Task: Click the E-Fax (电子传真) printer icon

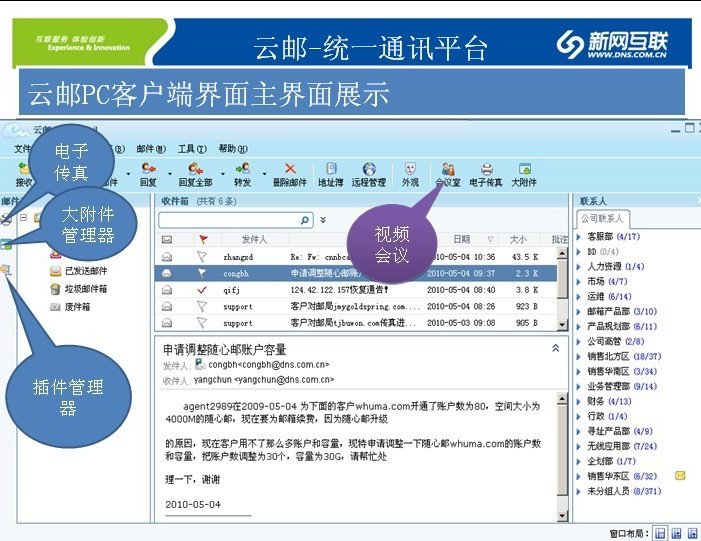Action: (486, 169)
